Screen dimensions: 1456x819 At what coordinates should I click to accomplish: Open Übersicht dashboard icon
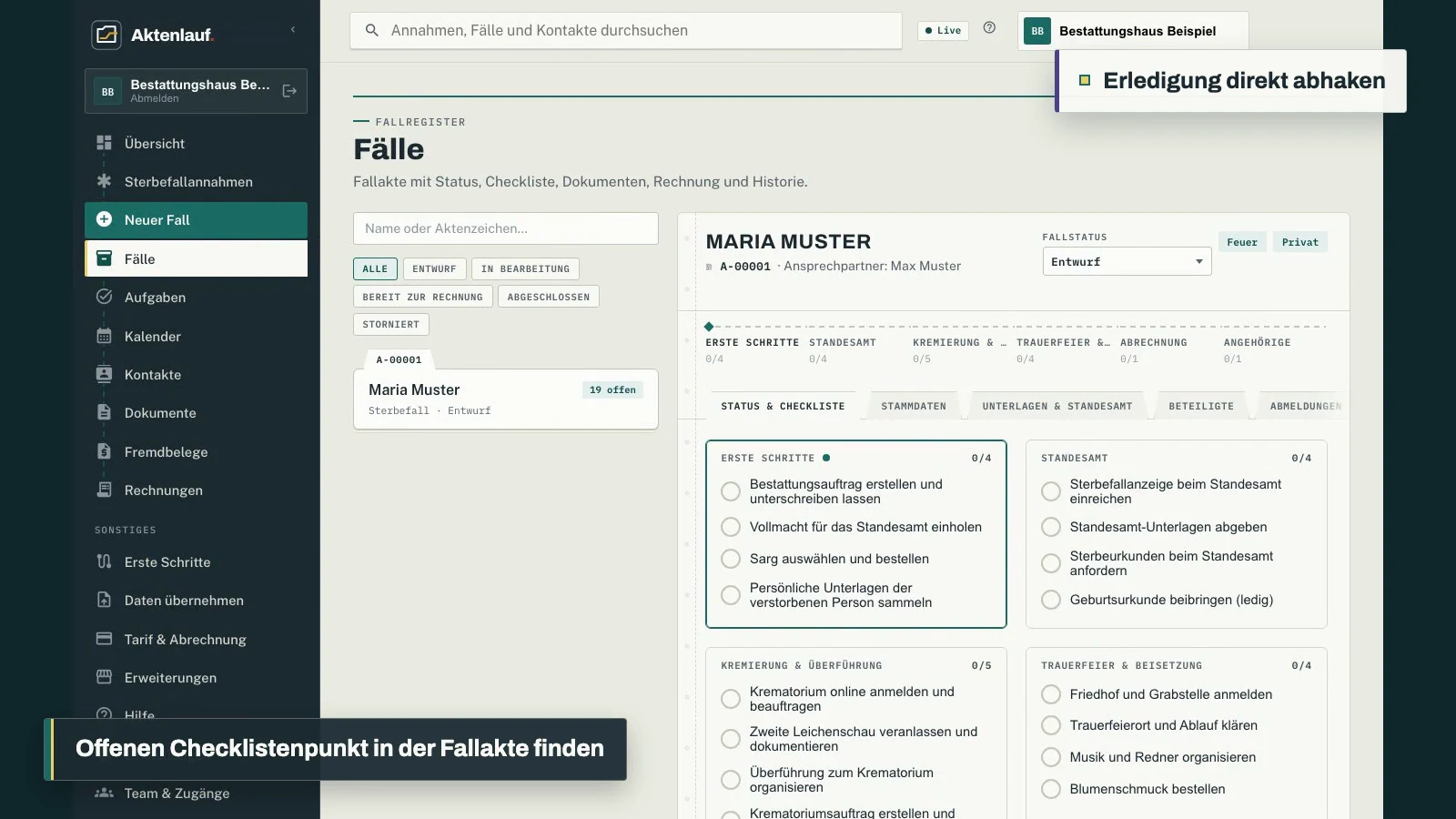click(x=105, y=143)
